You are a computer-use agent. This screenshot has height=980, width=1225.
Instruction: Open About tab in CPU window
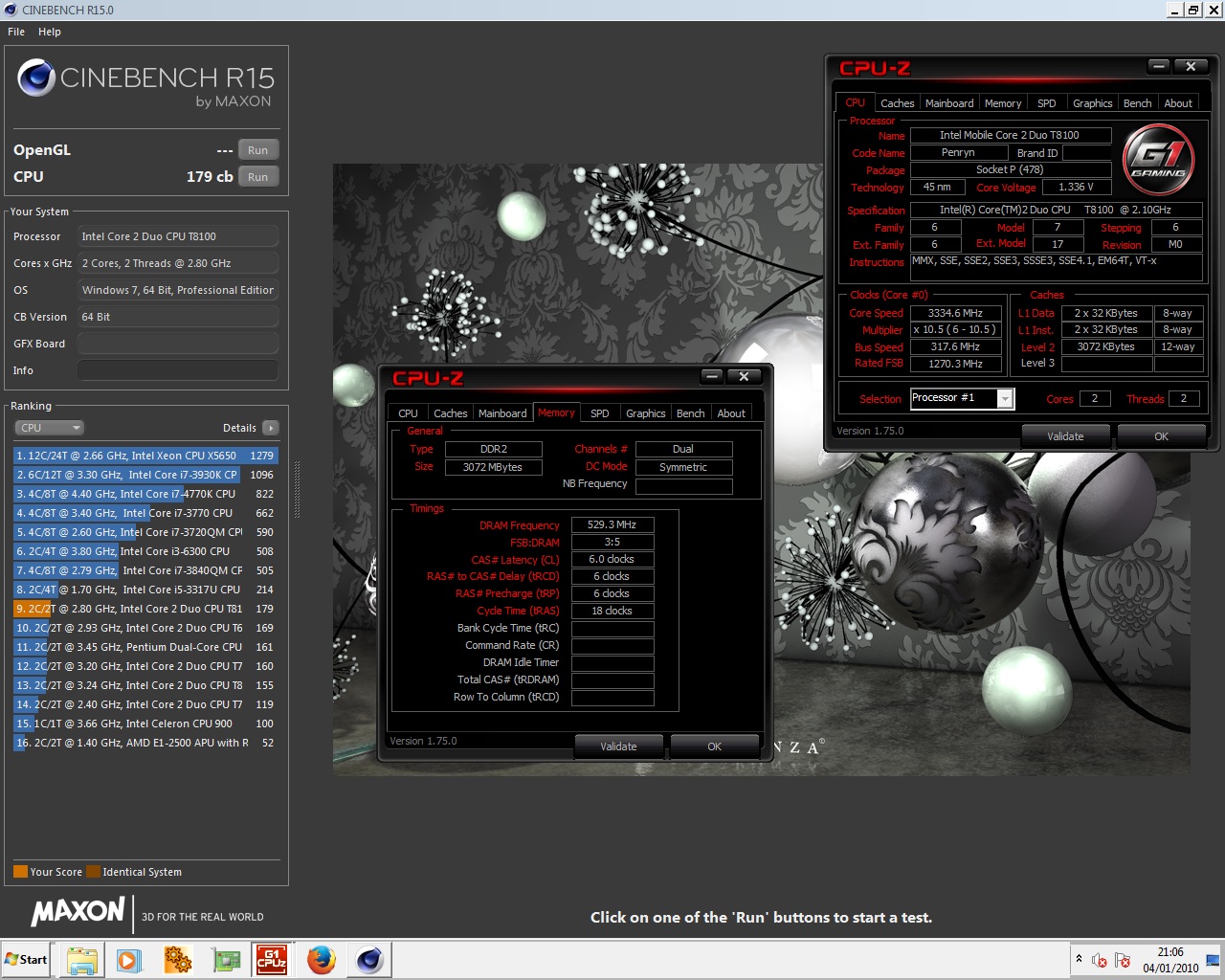(x=1178, y=103)
